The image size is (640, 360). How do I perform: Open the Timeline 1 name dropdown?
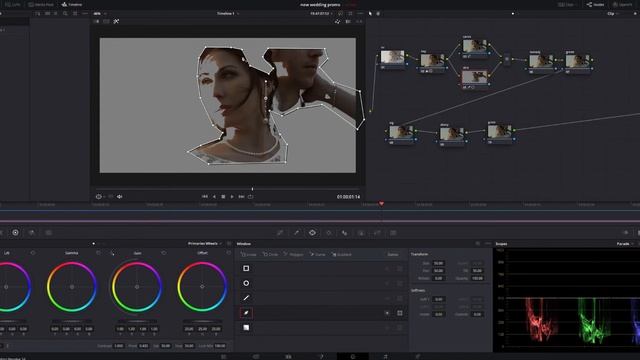click(x=228, y=13)
